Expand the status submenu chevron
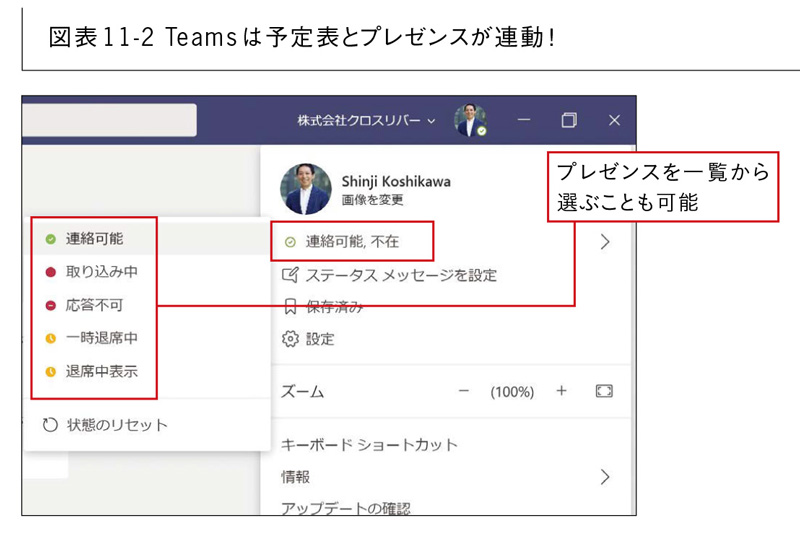 (x=605, y=241)
